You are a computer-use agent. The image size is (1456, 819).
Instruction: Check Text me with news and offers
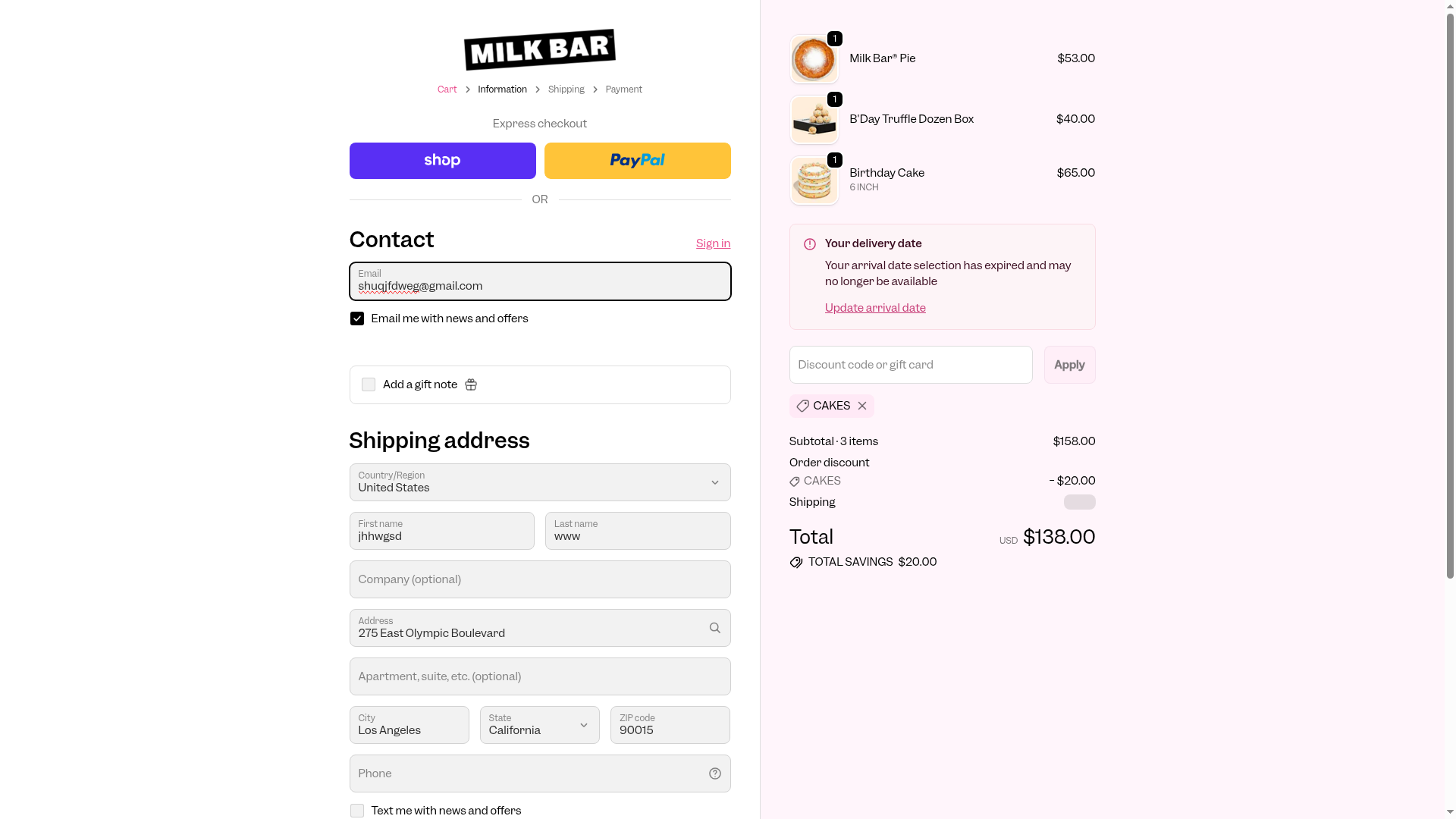tap(357, 811)
